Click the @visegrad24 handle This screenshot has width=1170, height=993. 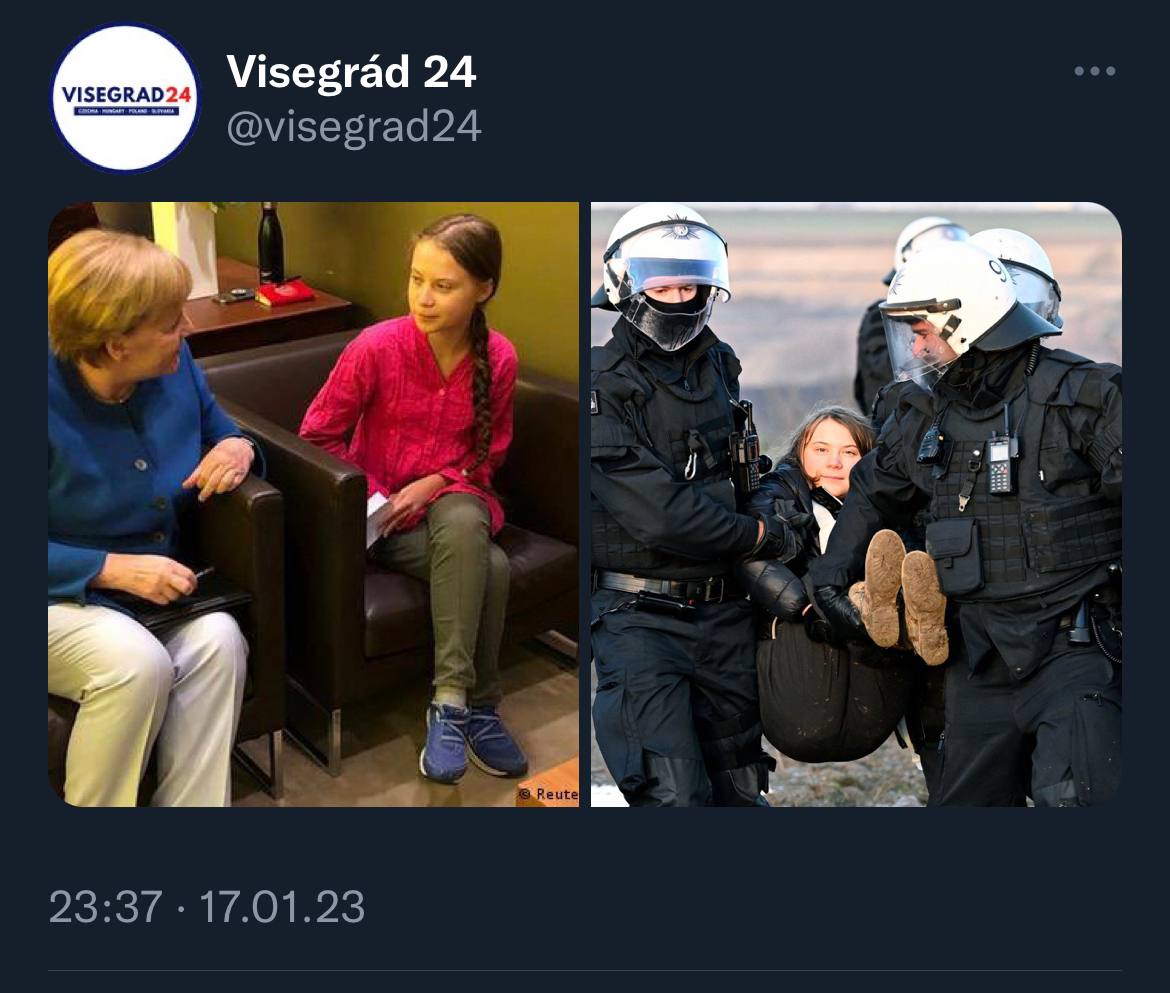[354, 126]
